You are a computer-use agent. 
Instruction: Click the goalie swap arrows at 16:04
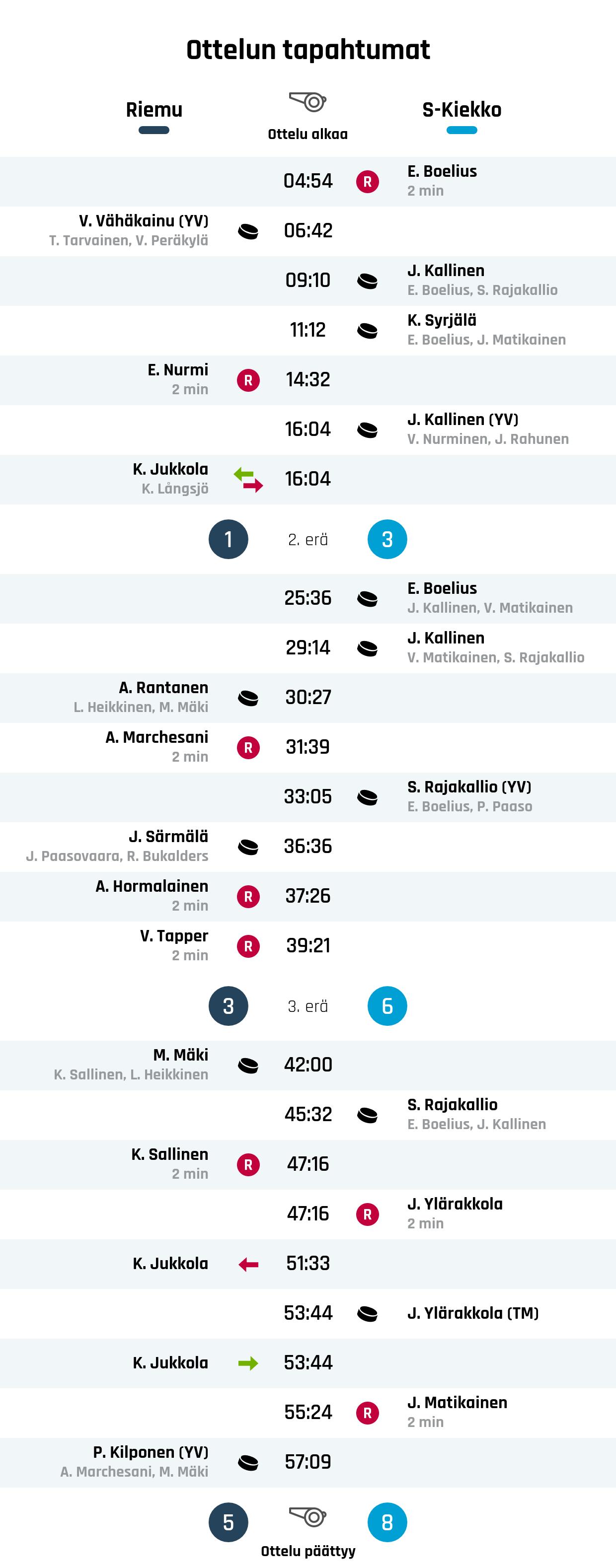248,479
